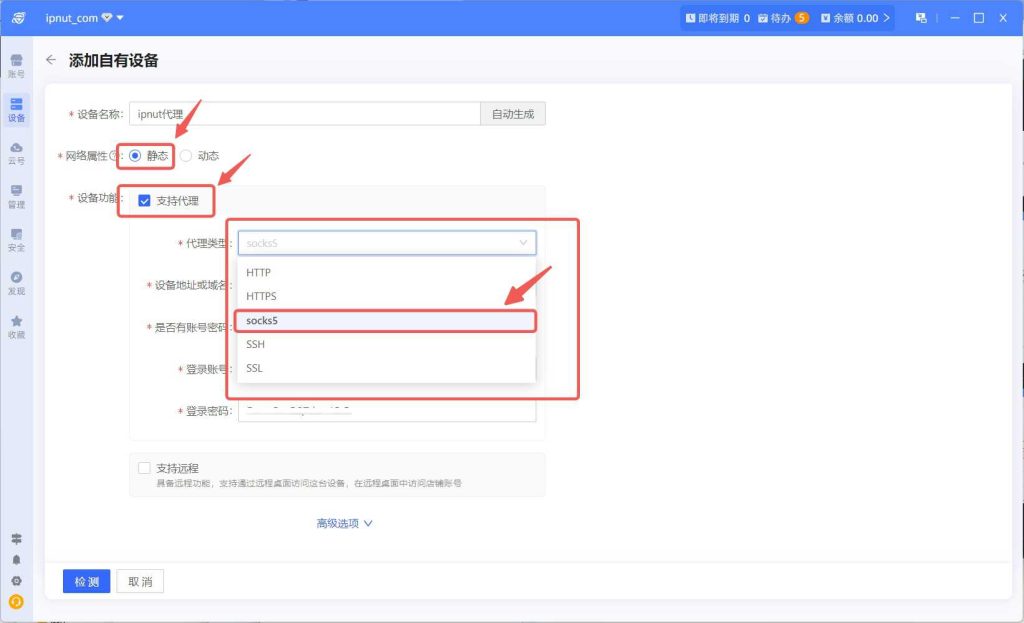Open the 代理类型 dropdown box

[386, 243]
